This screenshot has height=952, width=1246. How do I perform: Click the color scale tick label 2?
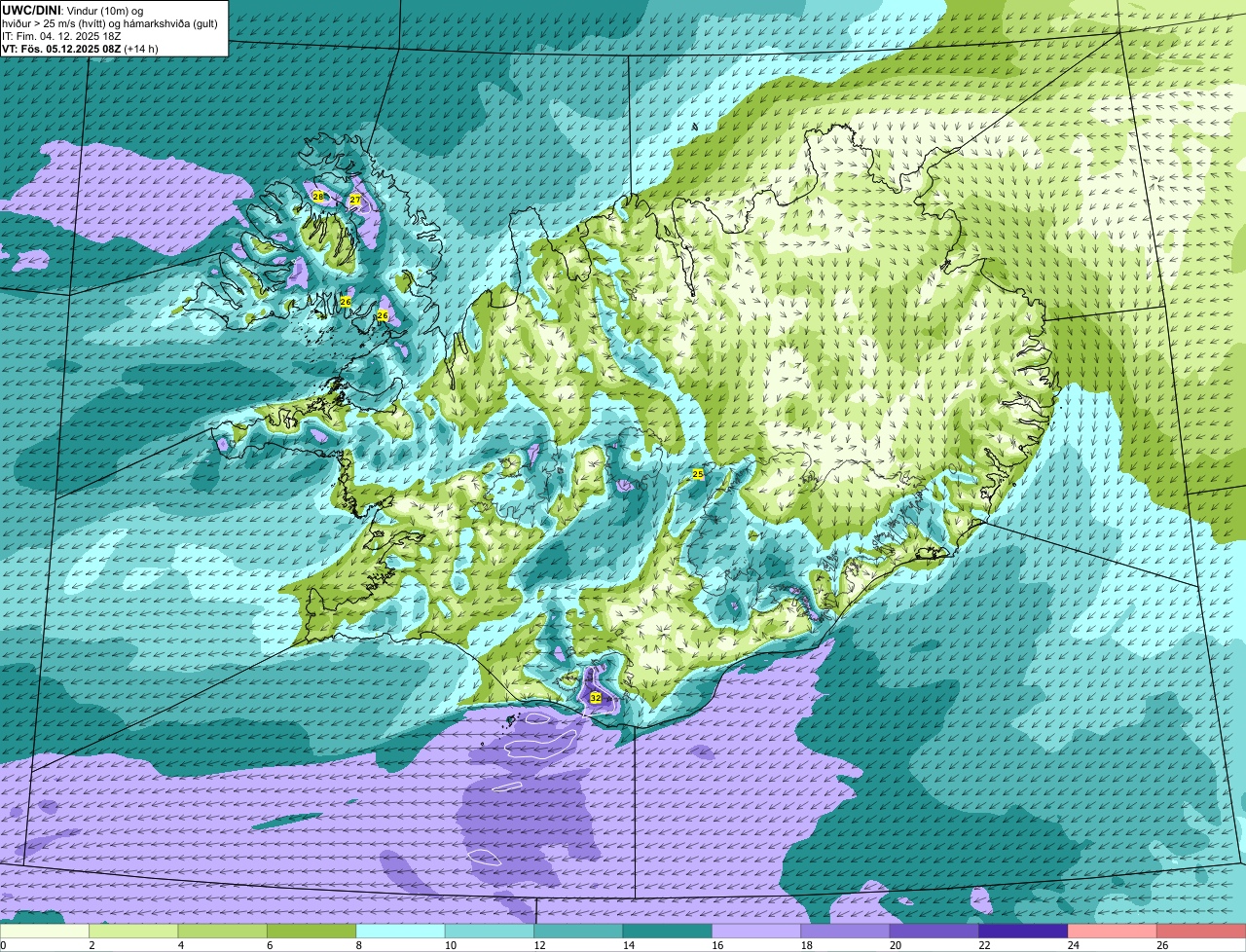pos(91,945)
